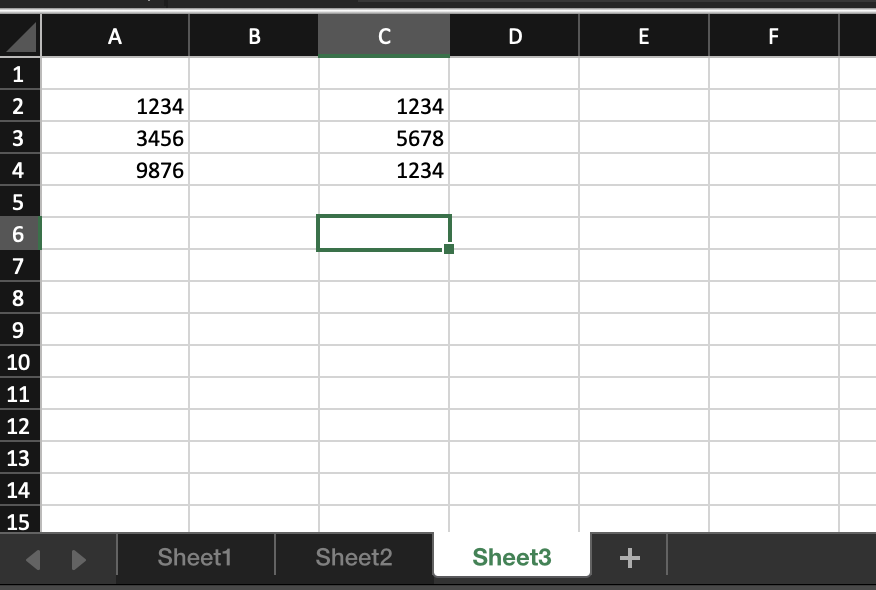This screenshot has height=590, width=876.
Task: Click the Select All corner triangle
Action: 21,36
